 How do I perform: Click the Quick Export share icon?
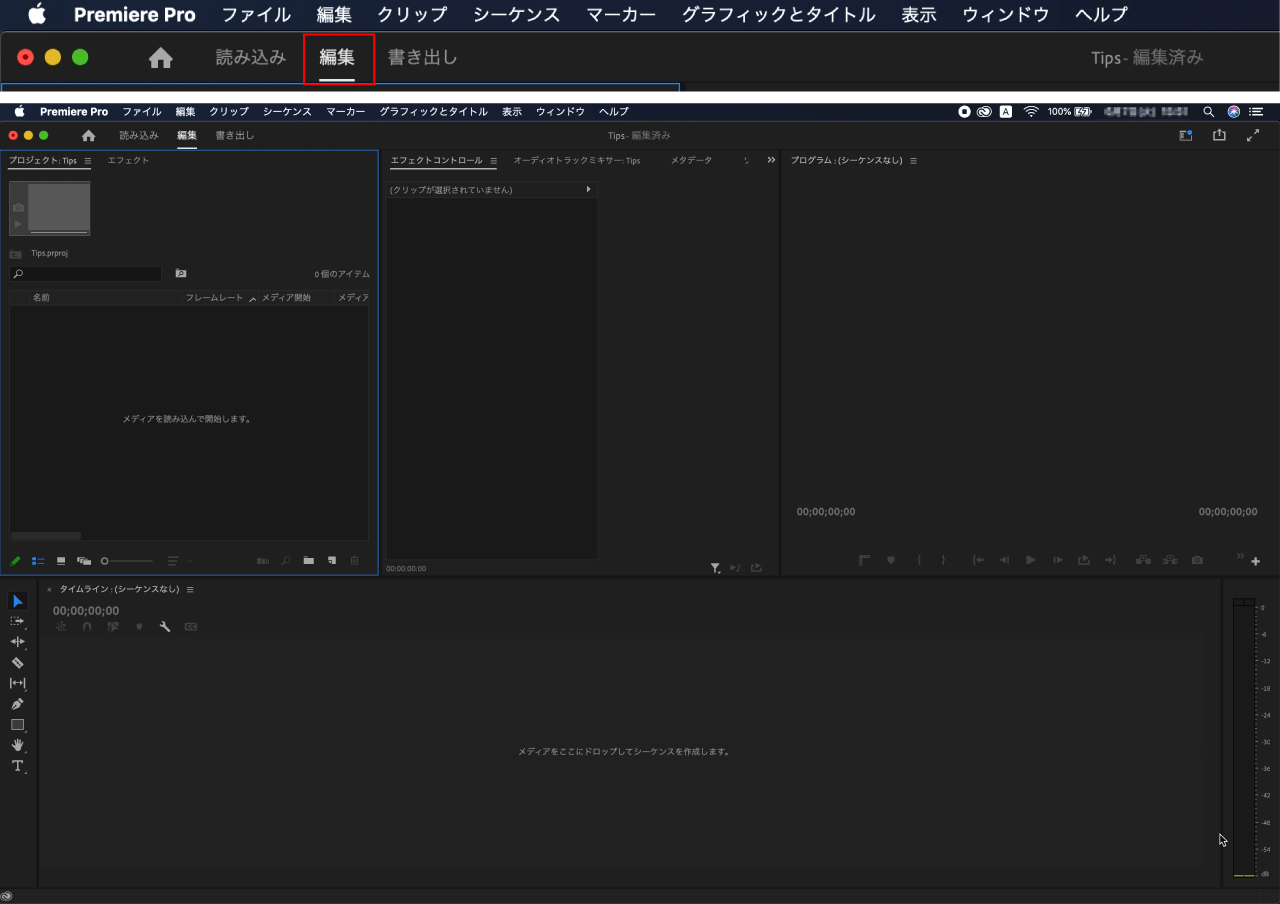pyautogui.click(x=1219, y=135)
